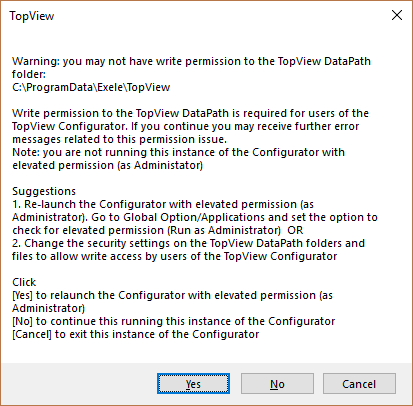Screen dimensions: 413x406
Task: Click the C:\ProgramData\Exele\TopView path text
Action: coord(91,87)
